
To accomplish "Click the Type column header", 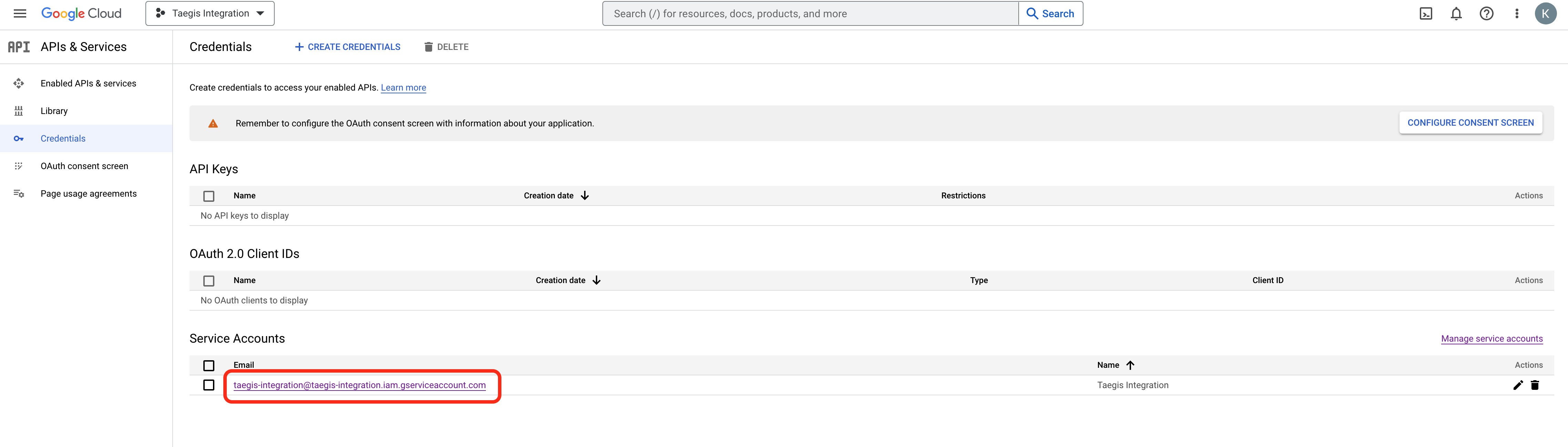I will [x=979, y=280].
